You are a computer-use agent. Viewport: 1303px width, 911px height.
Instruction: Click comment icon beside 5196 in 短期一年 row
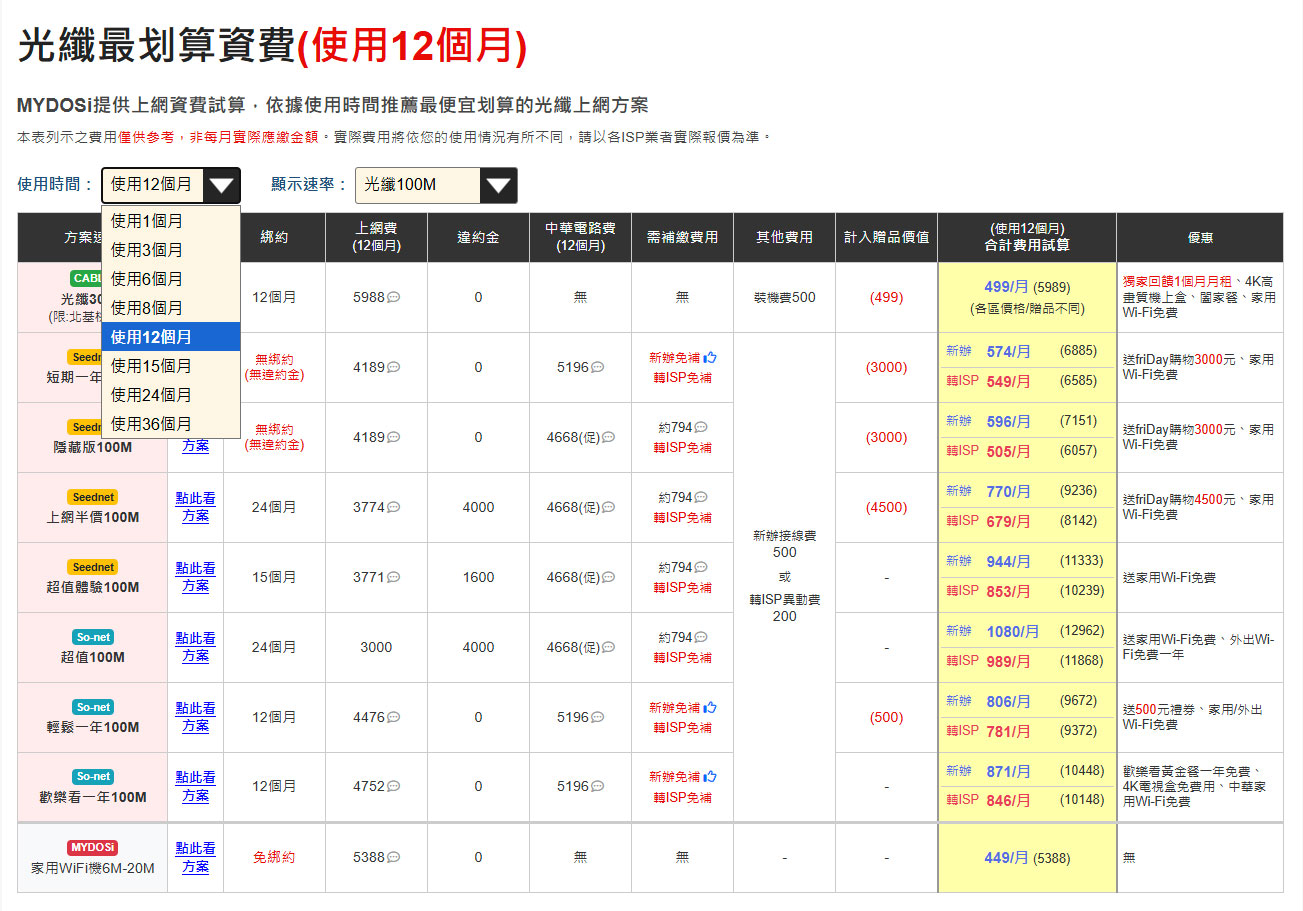pyautogui.click(x=598, y=368)
